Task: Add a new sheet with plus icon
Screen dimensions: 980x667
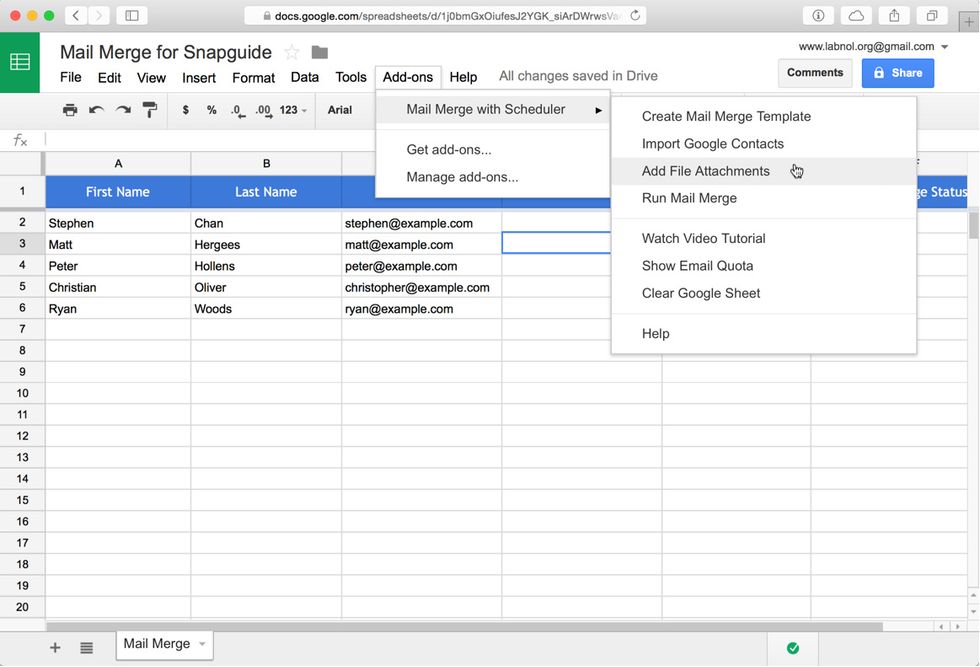Action: 55,647
